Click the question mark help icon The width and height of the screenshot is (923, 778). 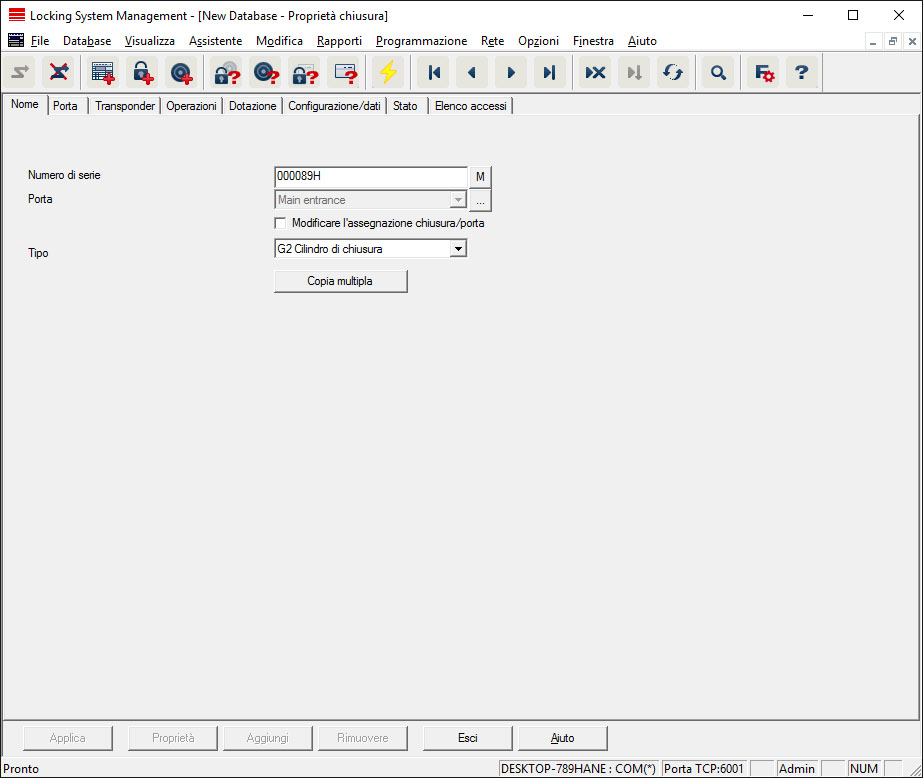[x=801, y=73]
